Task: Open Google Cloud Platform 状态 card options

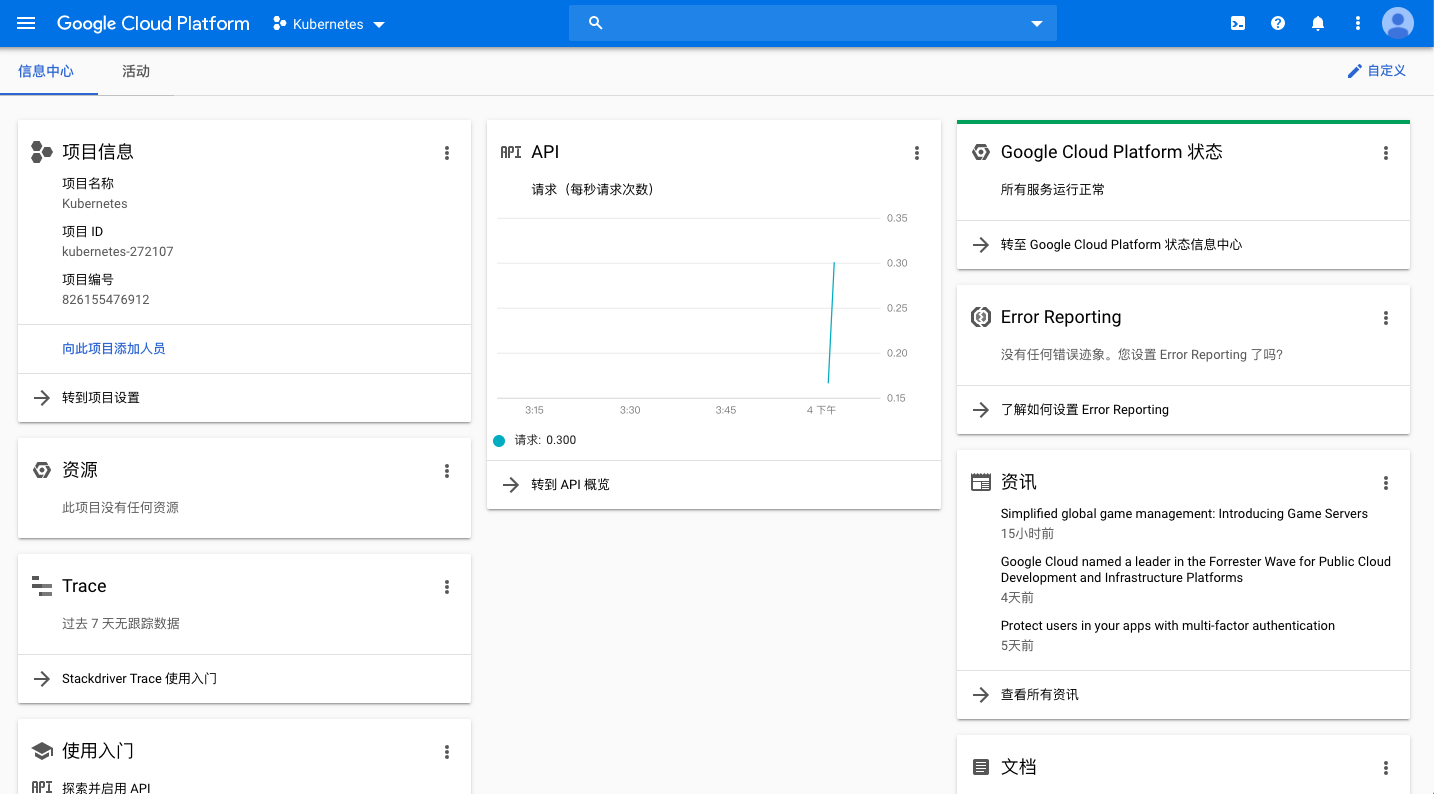Action: (1386, 153)
